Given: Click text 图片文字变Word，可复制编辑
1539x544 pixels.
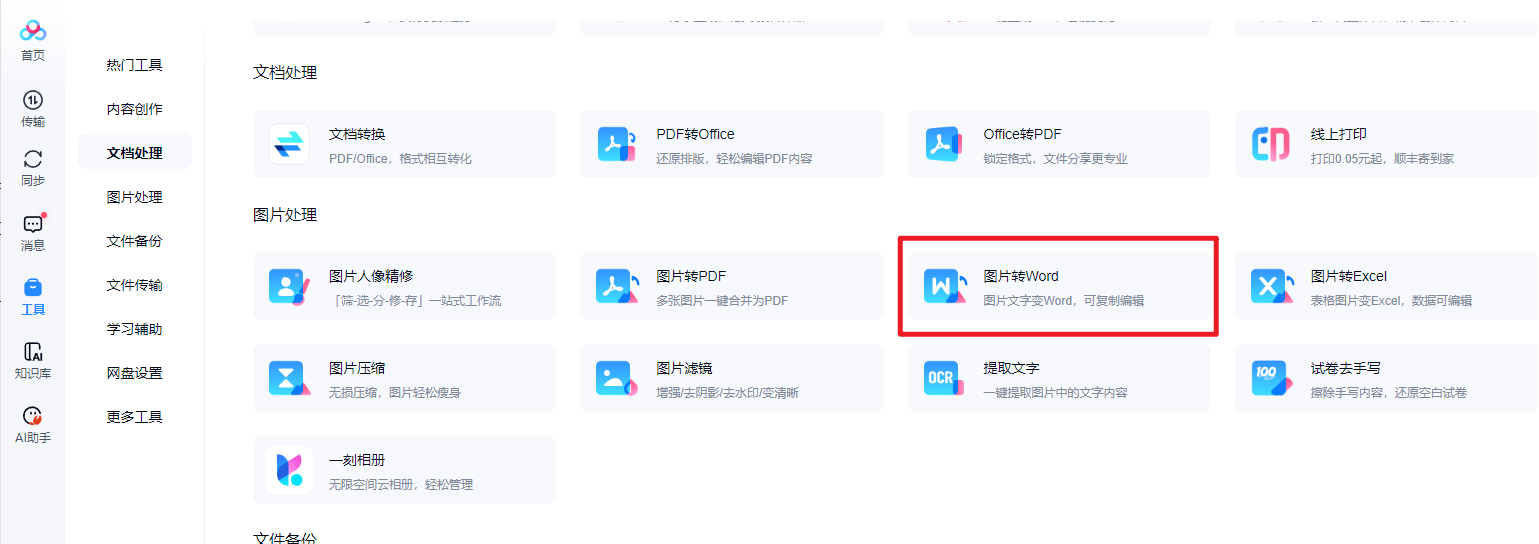Looking at the screenshot, I should 1063,300.
